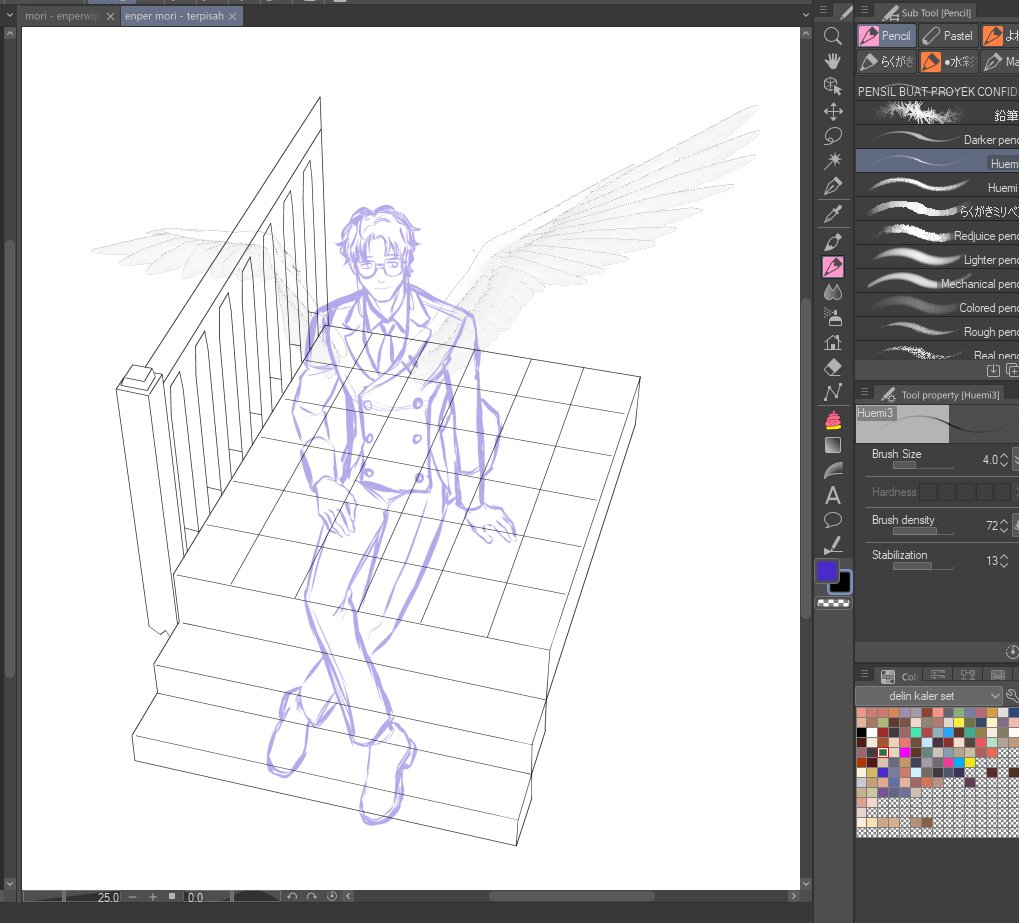Select the Airbrush spray tool

pyautogui.click(x=832, y=317)
